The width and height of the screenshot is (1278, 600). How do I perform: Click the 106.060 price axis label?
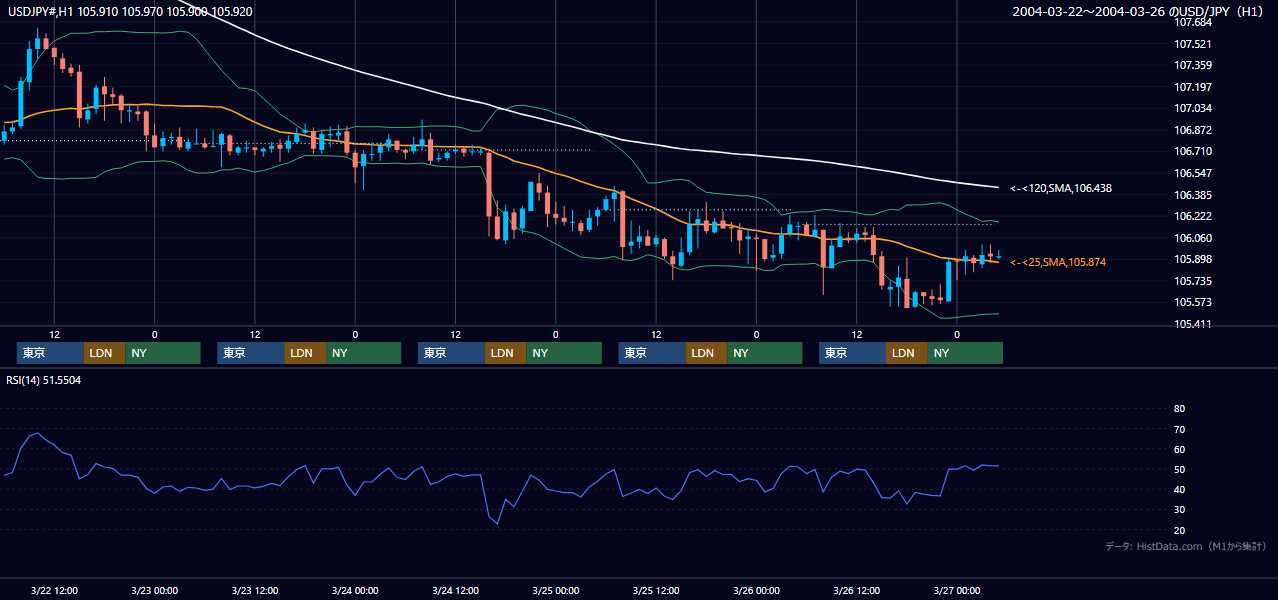pos(1192,238)
